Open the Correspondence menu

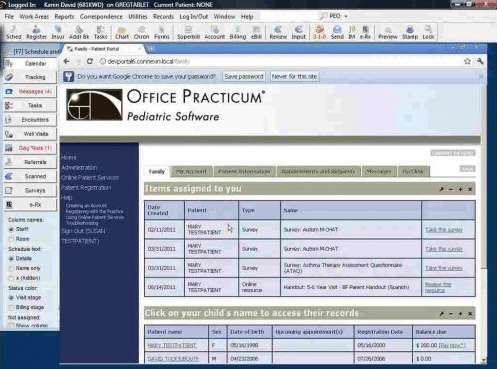(x=101, y=17)
